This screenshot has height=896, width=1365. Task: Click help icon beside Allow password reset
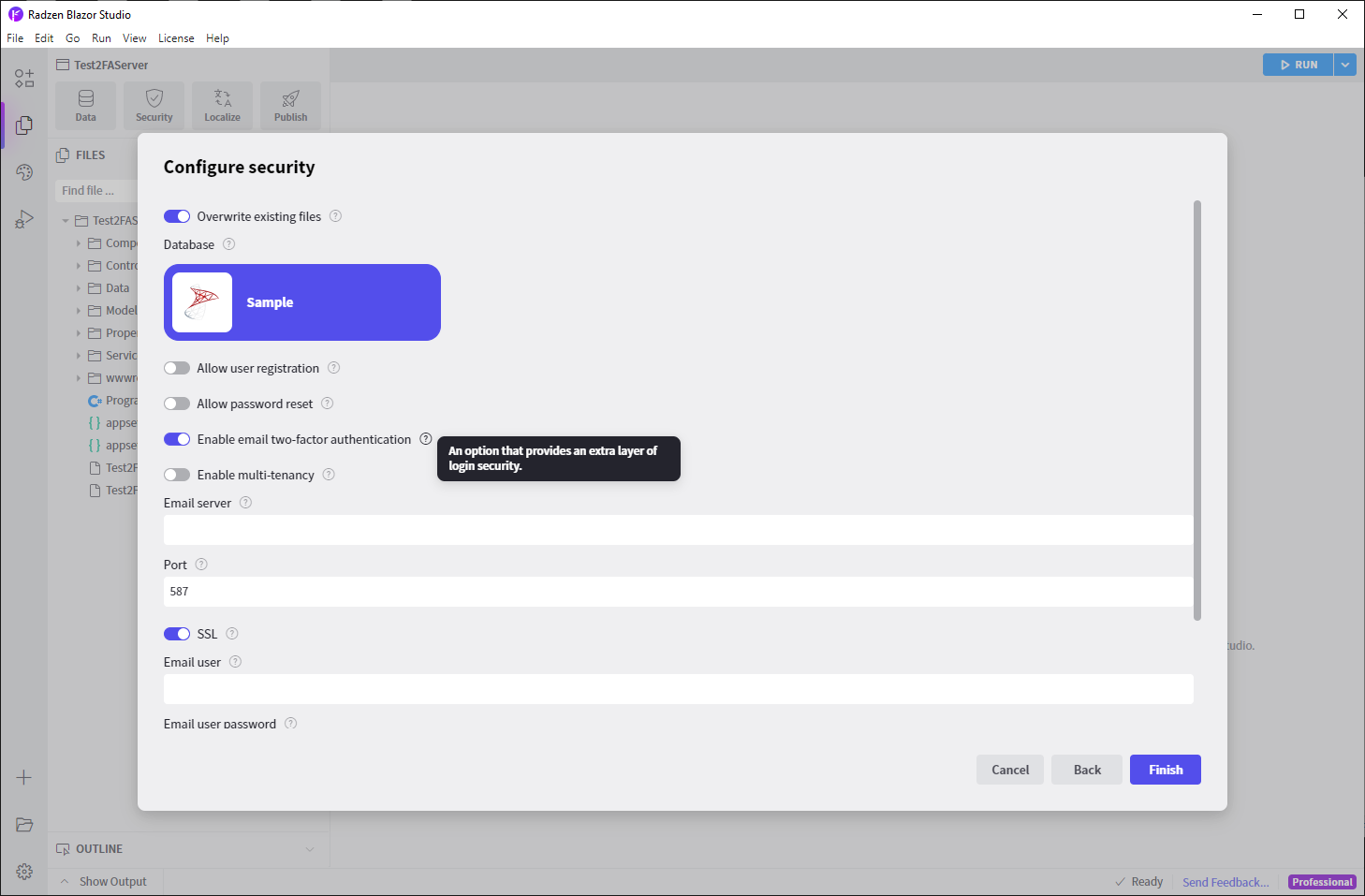327,404
